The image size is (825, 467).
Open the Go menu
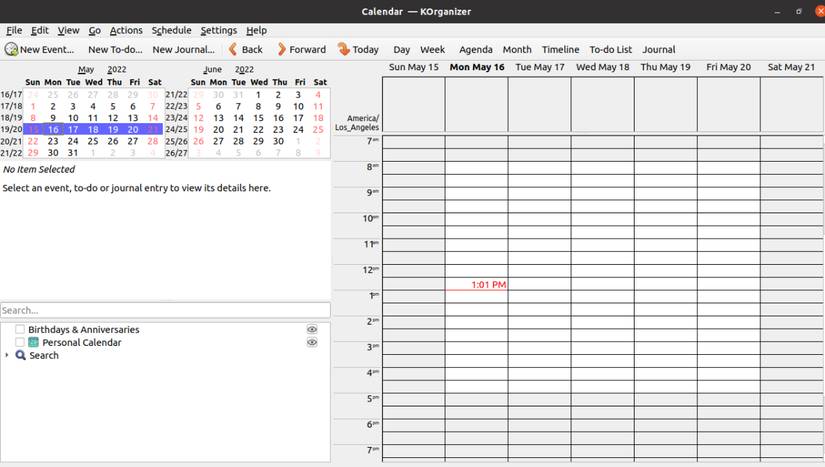[95, 31]
